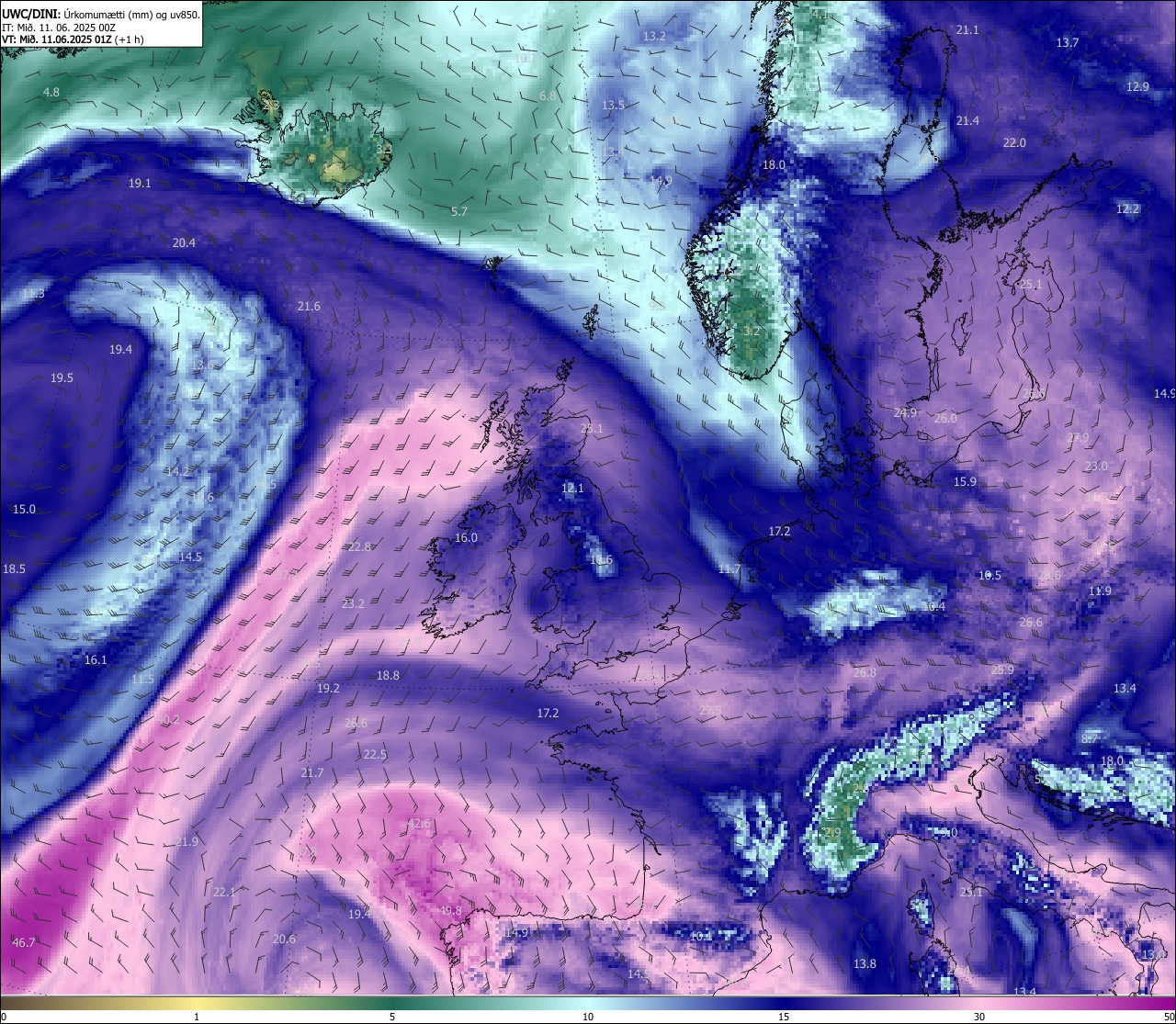Image resolution: width=1176 pixels, height=1024 pixels.
Task: Click the map value 23.2
Action: click(x=353, y=604)
